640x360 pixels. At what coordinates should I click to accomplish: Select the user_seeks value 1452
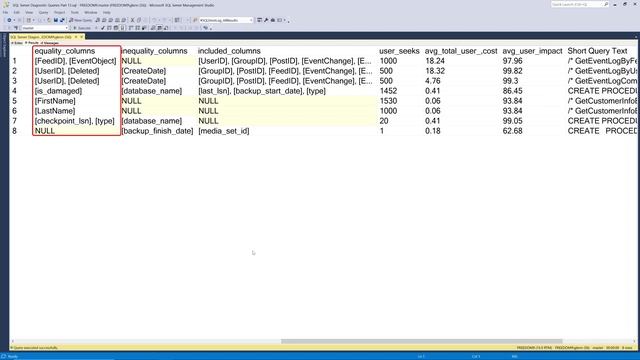click(388, 91)
